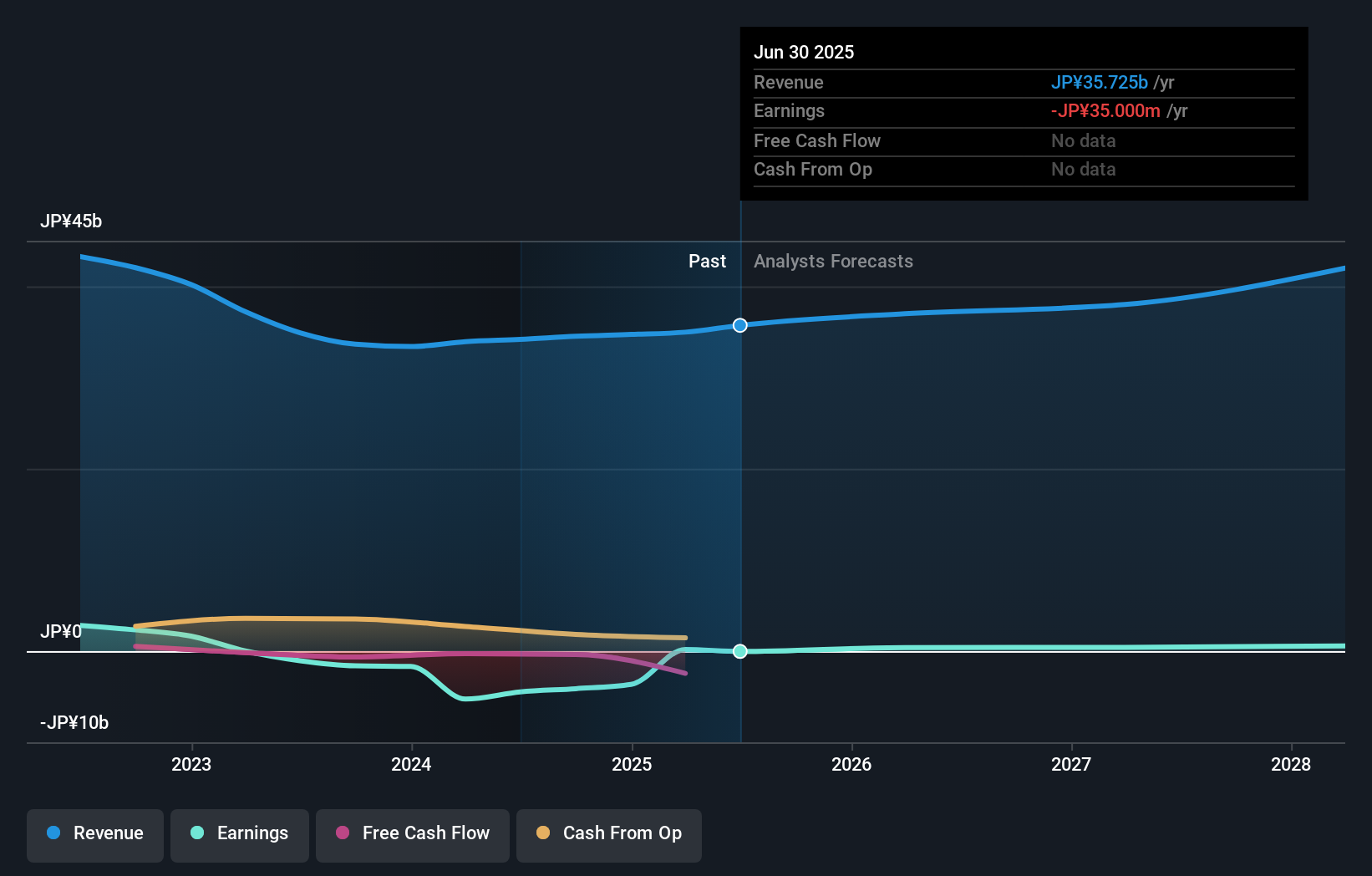This screenshot has height=876, width=1372.
Task: Click the Analysts Forecasts label
Action: click(833, 262)
